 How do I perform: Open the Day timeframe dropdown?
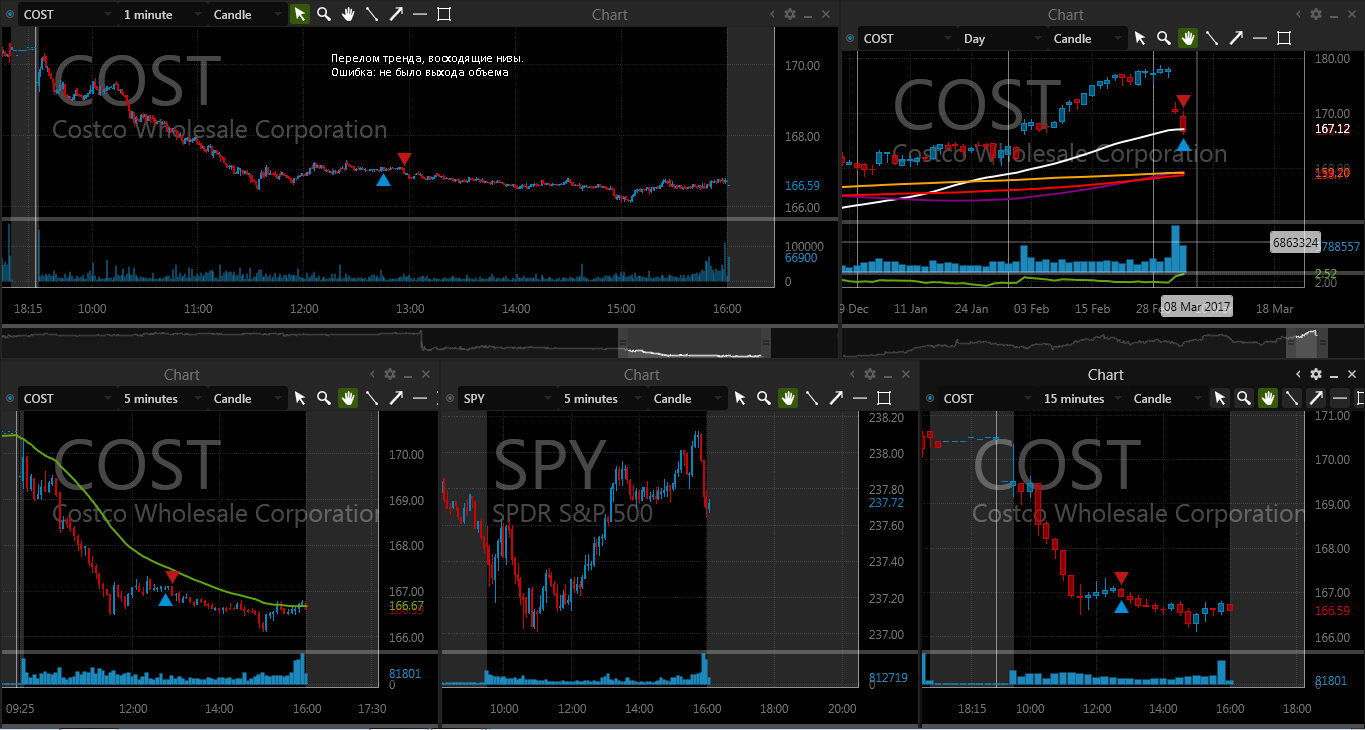[1003, 38]
